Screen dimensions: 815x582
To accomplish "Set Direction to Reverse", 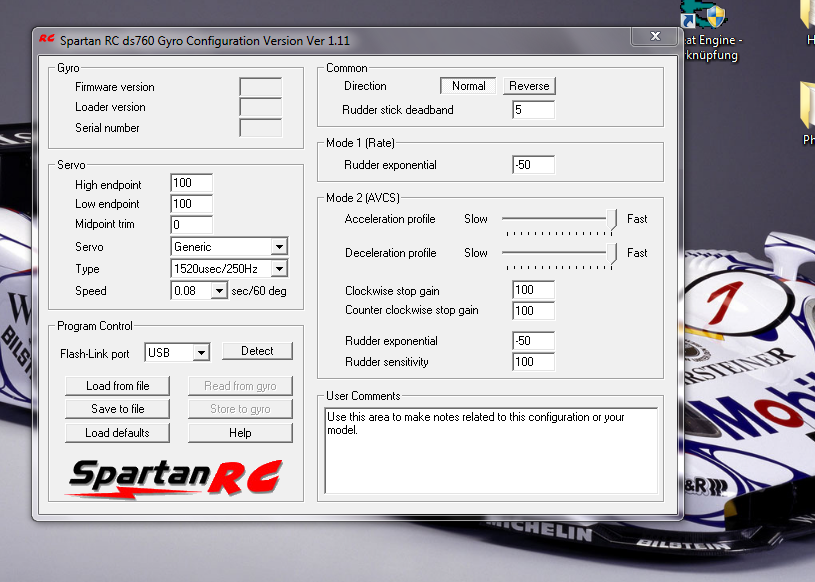I will (x=529, y=86).
